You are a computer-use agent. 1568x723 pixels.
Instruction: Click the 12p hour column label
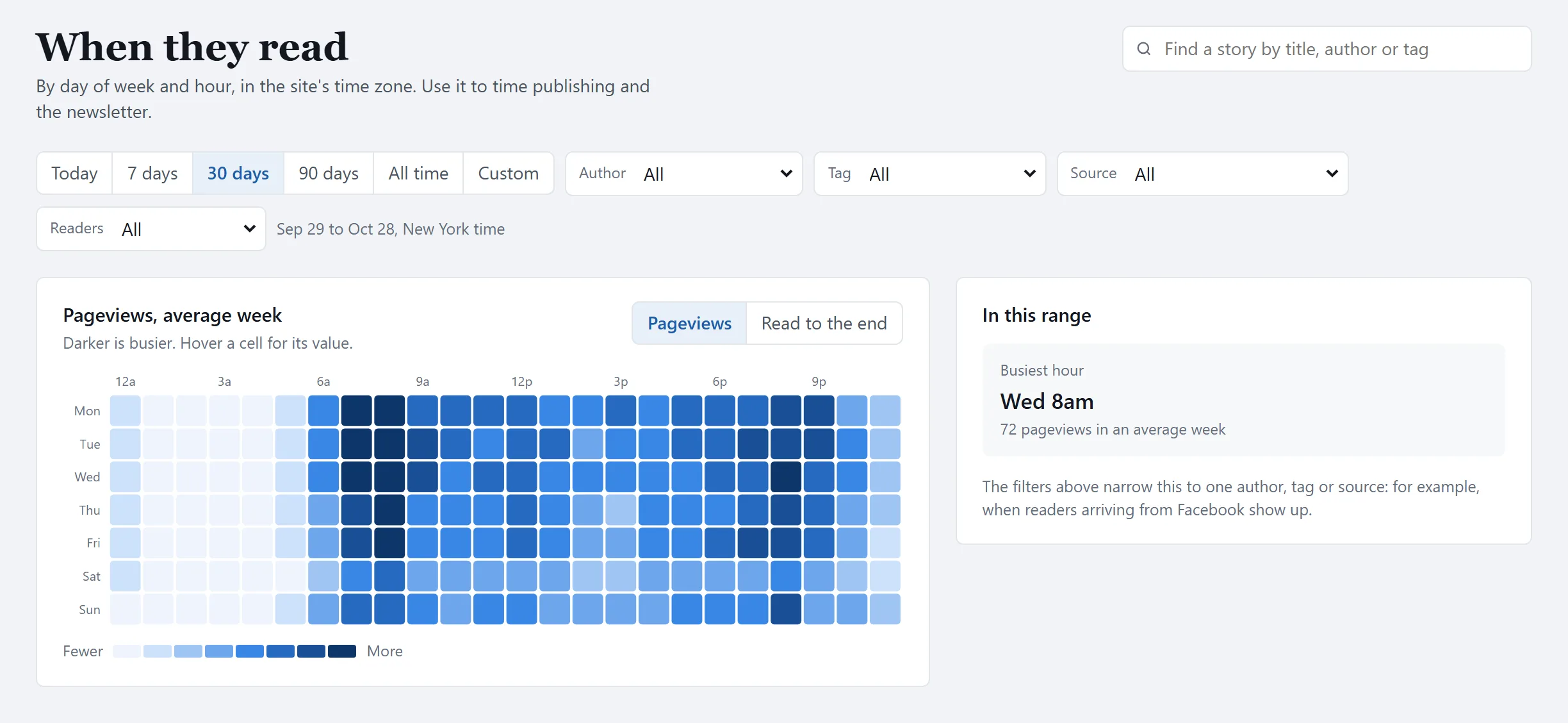click(521, 382)
